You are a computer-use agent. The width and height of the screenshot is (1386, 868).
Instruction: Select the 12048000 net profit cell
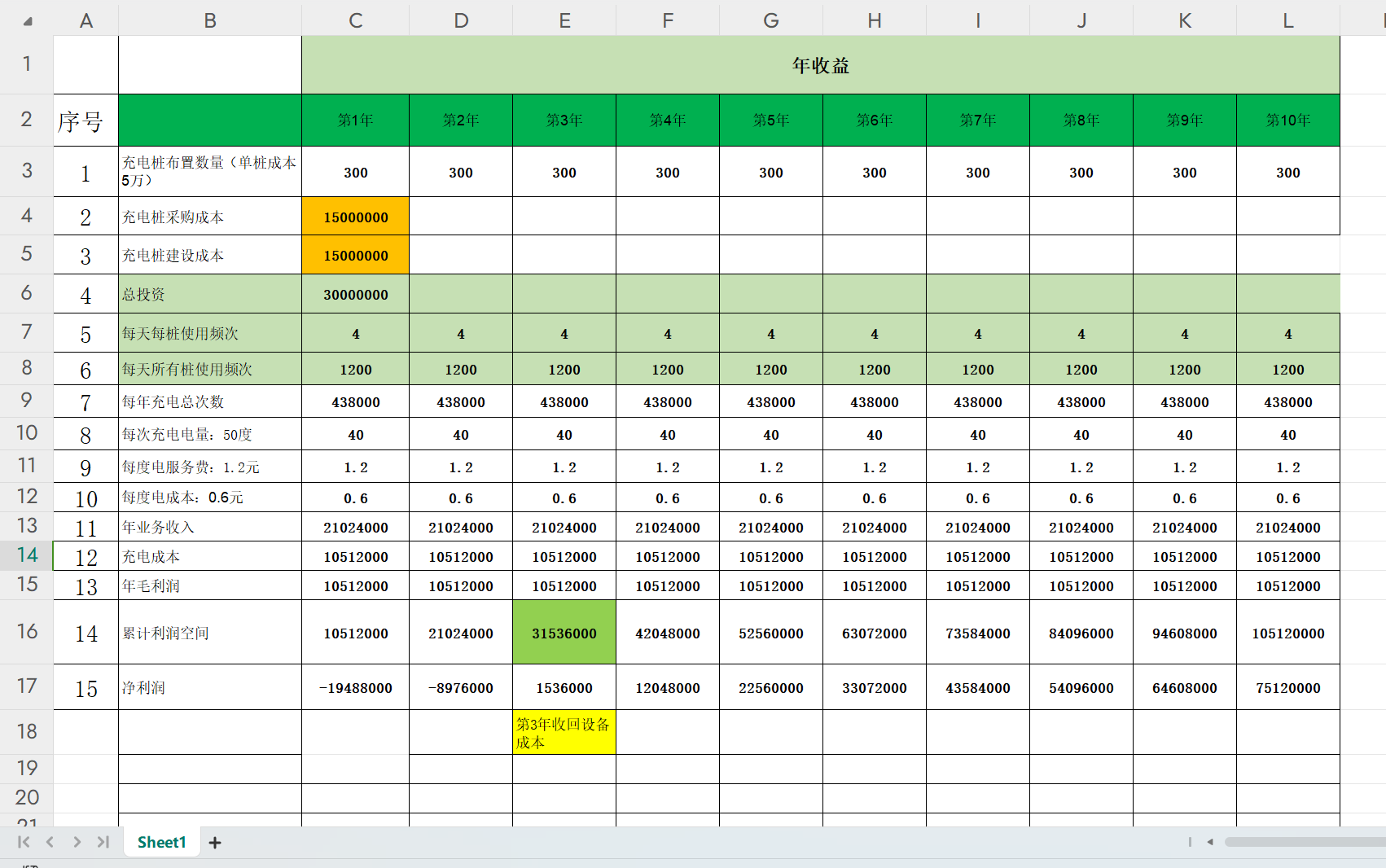click(x=668, y=687)
